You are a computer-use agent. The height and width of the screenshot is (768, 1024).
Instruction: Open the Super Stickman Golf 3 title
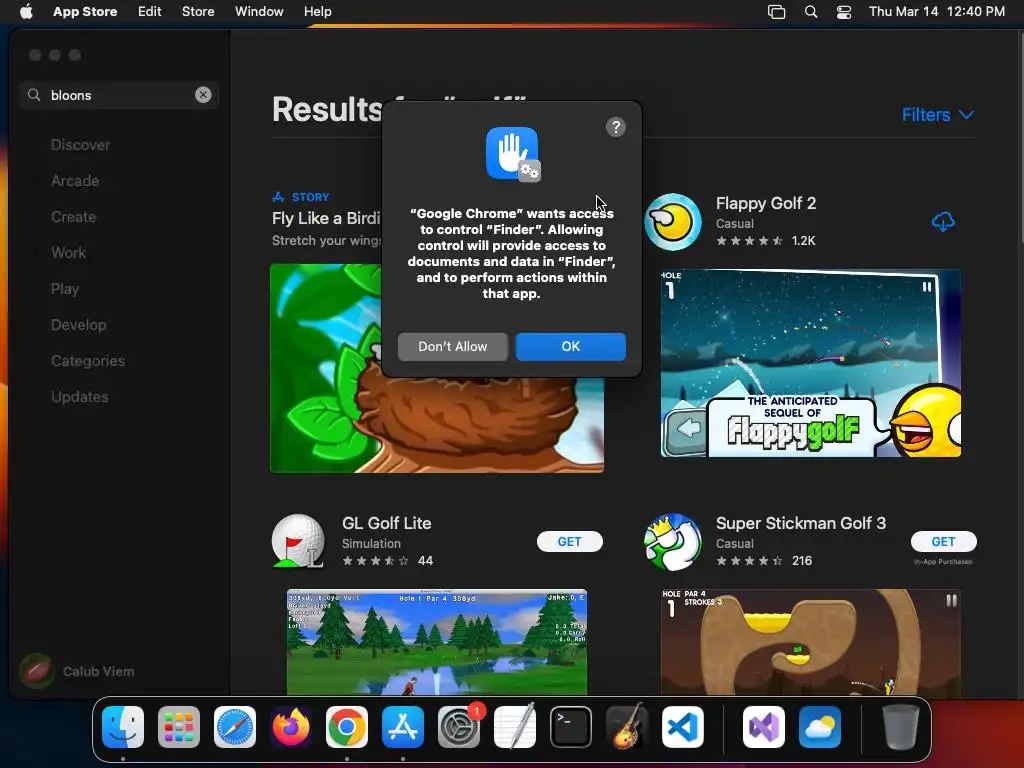tap(801, 523)
